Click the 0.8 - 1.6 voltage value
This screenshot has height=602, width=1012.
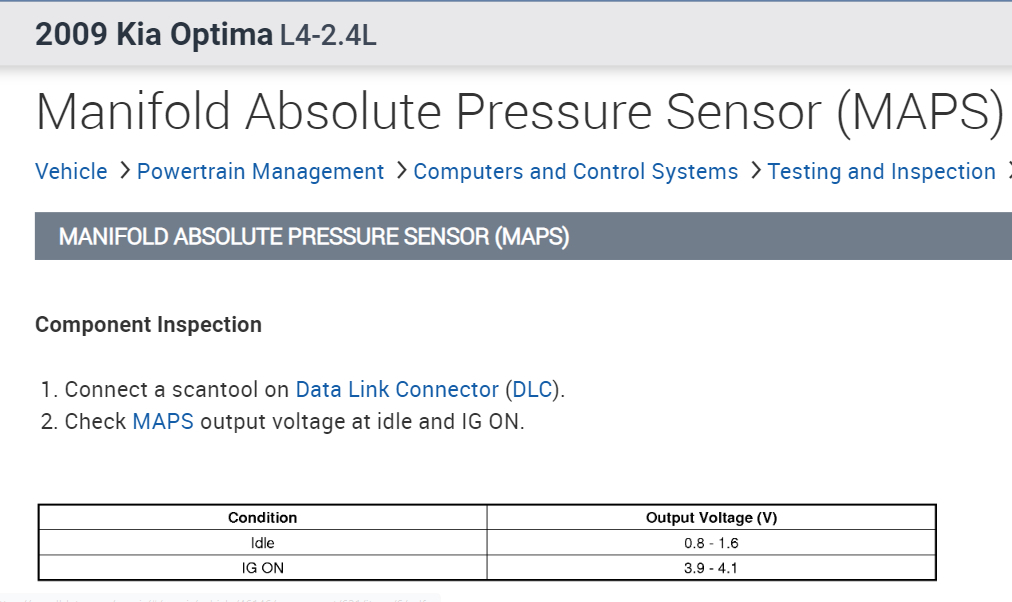[x=711, y=543]
